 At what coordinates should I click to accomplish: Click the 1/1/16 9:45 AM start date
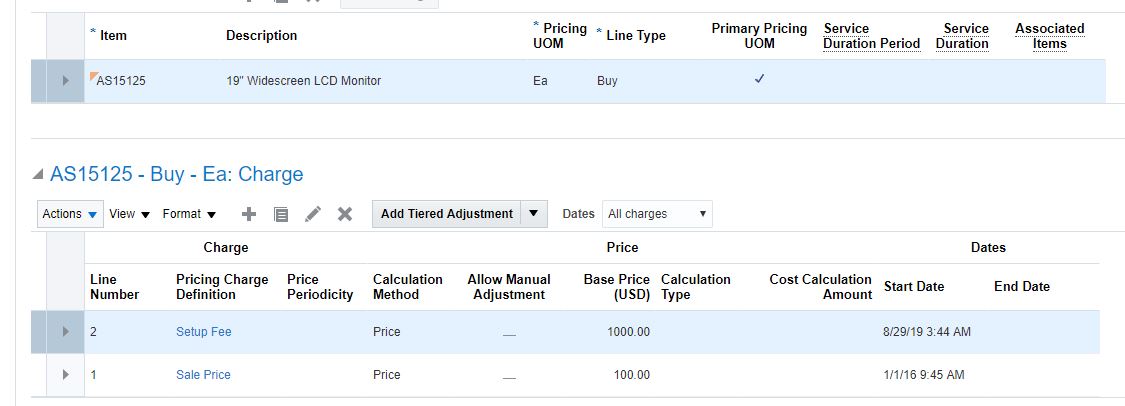pos(924,374)
